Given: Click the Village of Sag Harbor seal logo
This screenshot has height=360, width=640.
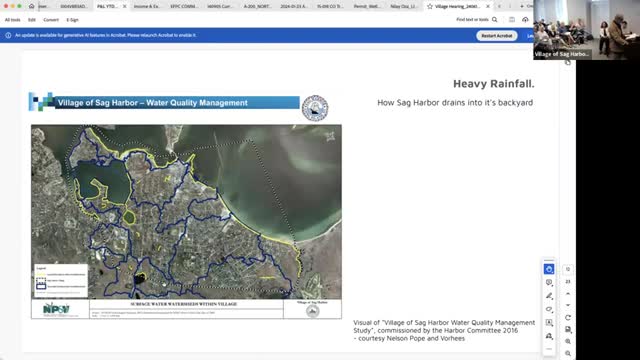Looking at the screenshot, I should (x=315, y=108).
